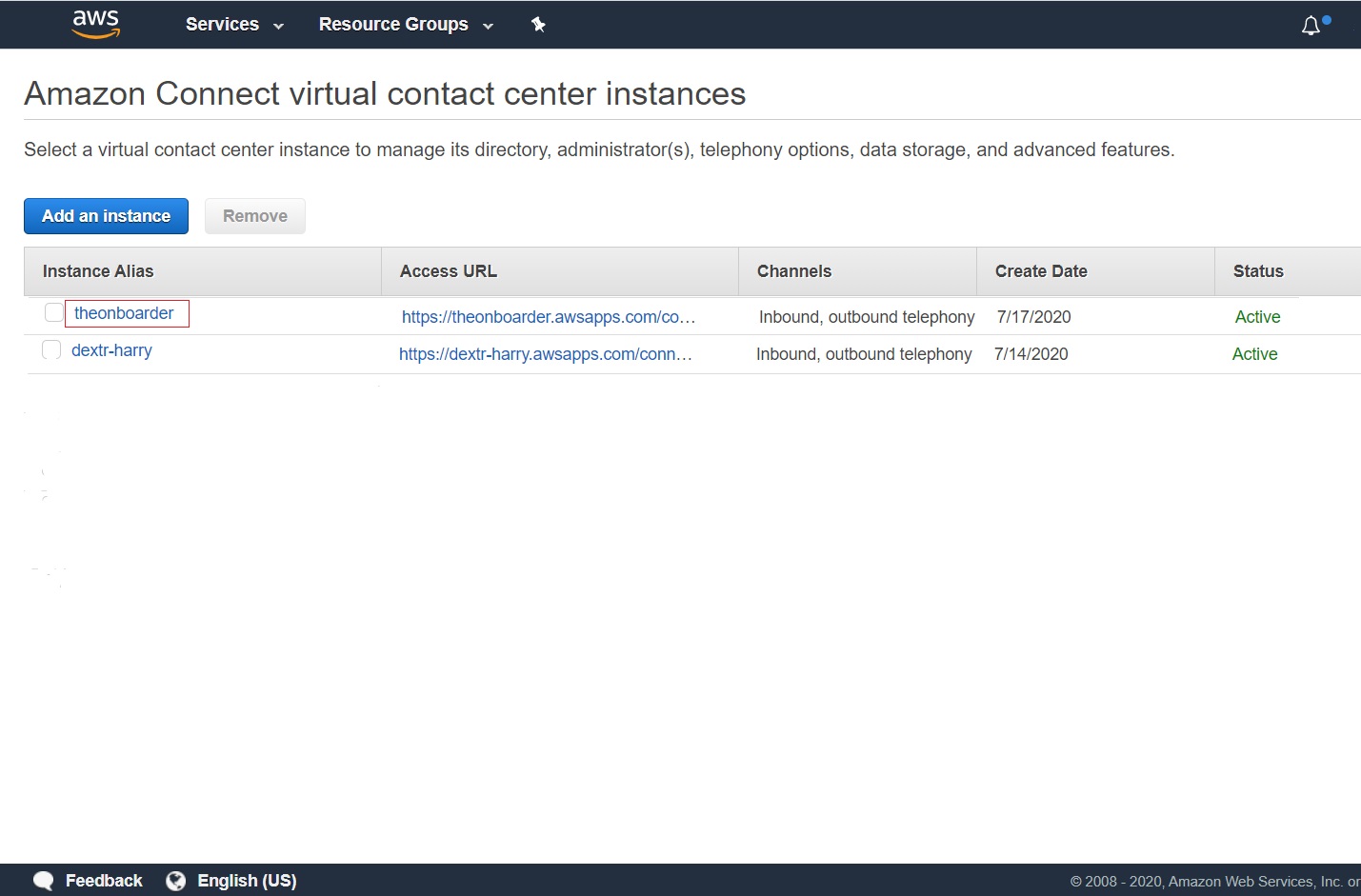The height and width of the screenshot is (896, 1361).
Task: Open the AWS logo home
Action: click(96, 25)
